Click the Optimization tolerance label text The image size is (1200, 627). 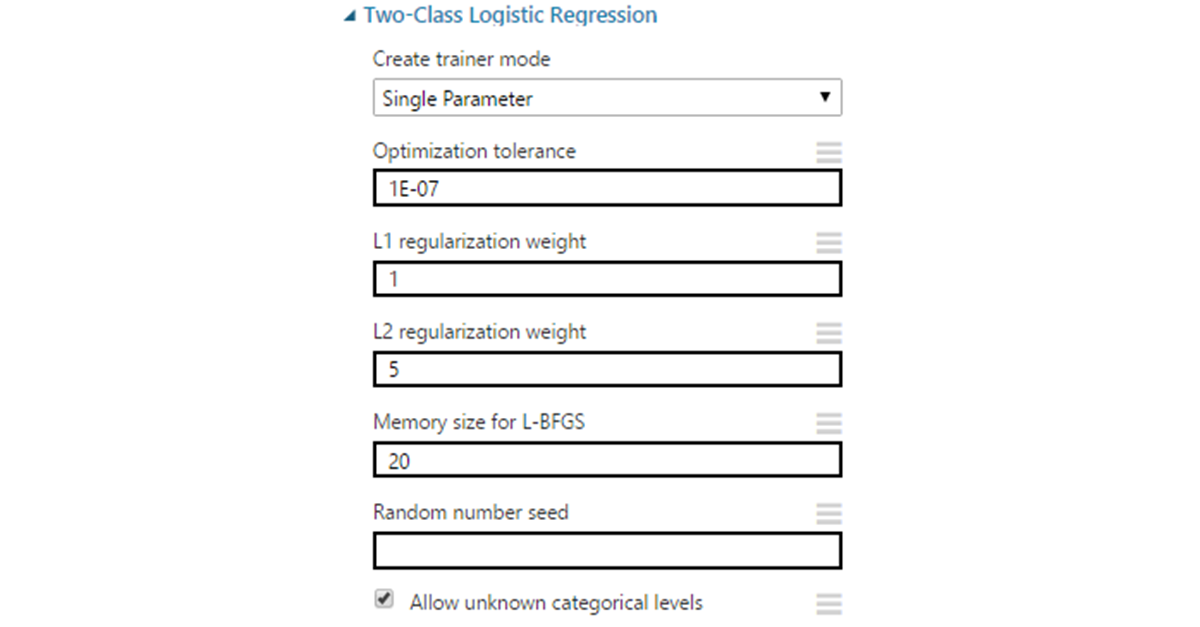tap(474, 151)
